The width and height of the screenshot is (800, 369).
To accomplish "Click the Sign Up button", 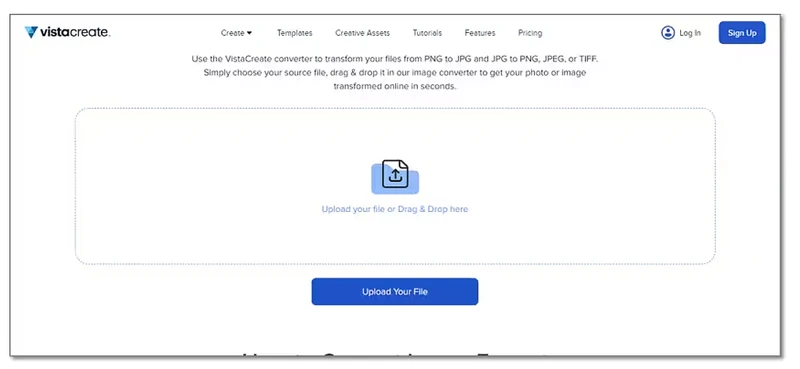I will coord(742,33).
